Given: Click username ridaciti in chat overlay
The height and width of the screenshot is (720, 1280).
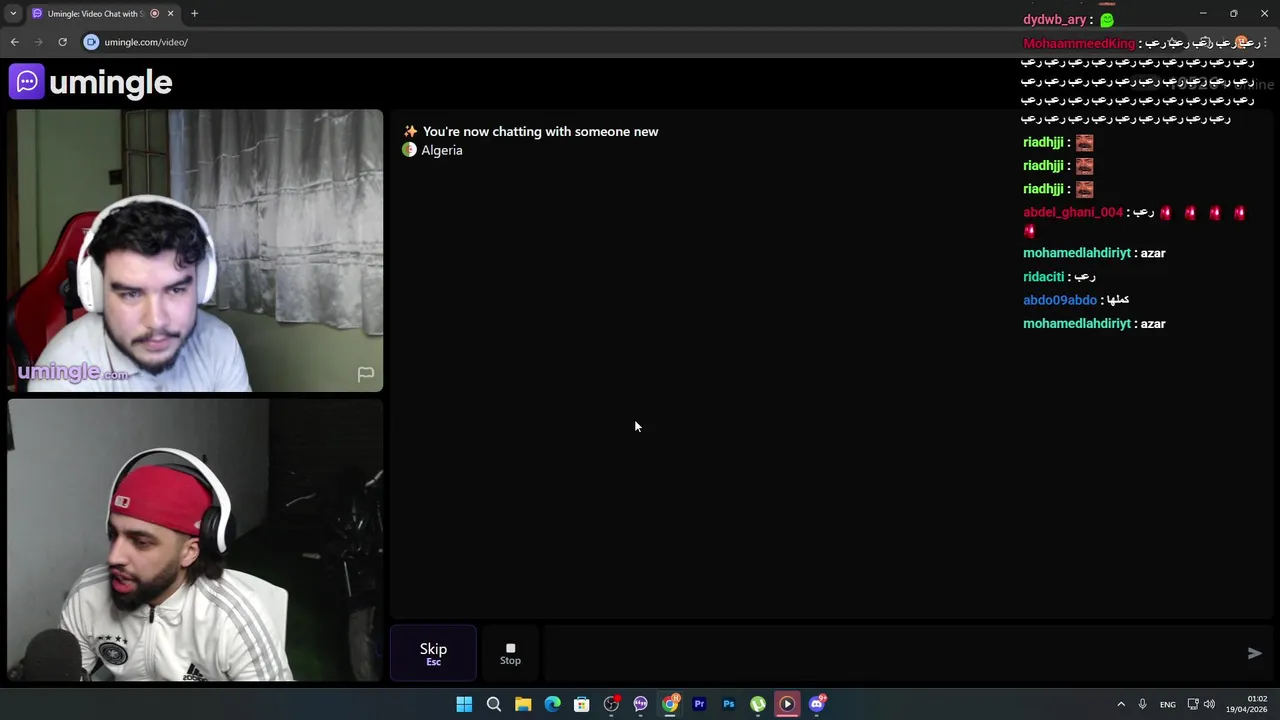Looking at the screenshot, I should [1043, 276].
